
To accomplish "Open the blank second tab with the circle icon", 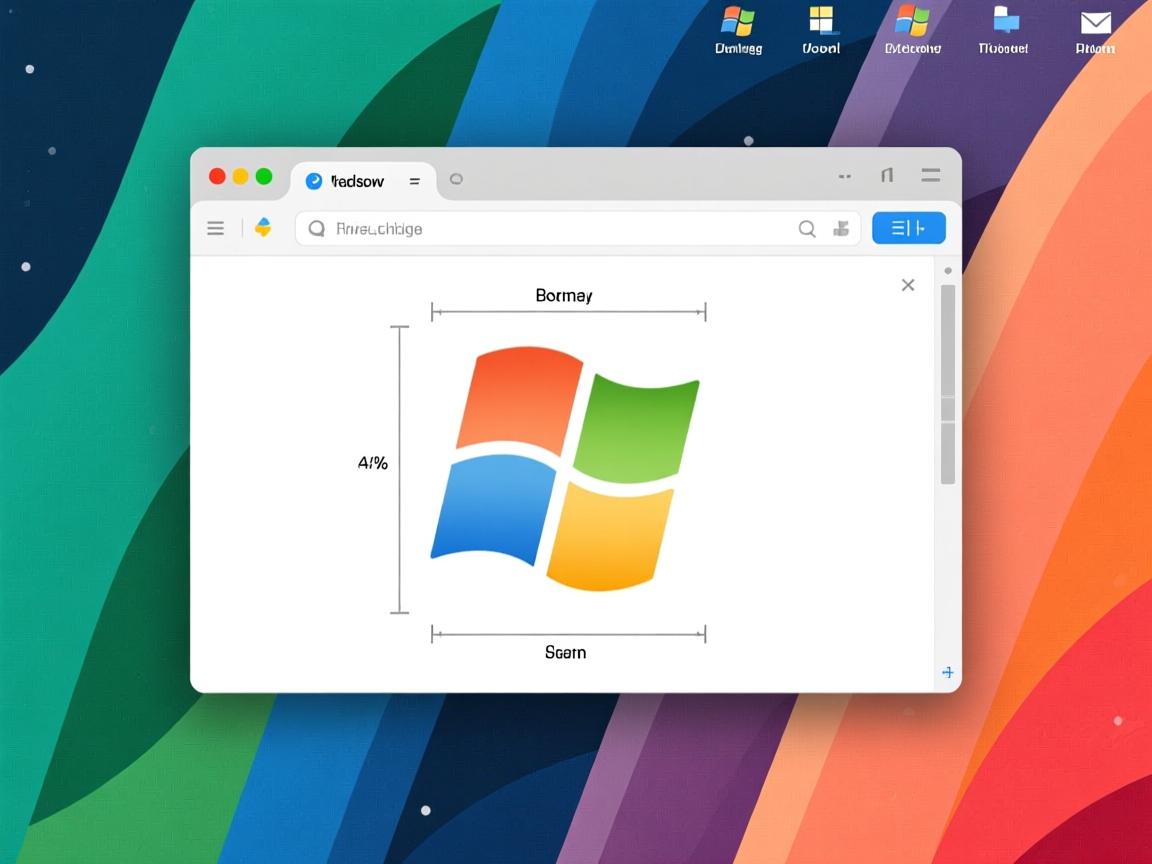I will point(457,179).
